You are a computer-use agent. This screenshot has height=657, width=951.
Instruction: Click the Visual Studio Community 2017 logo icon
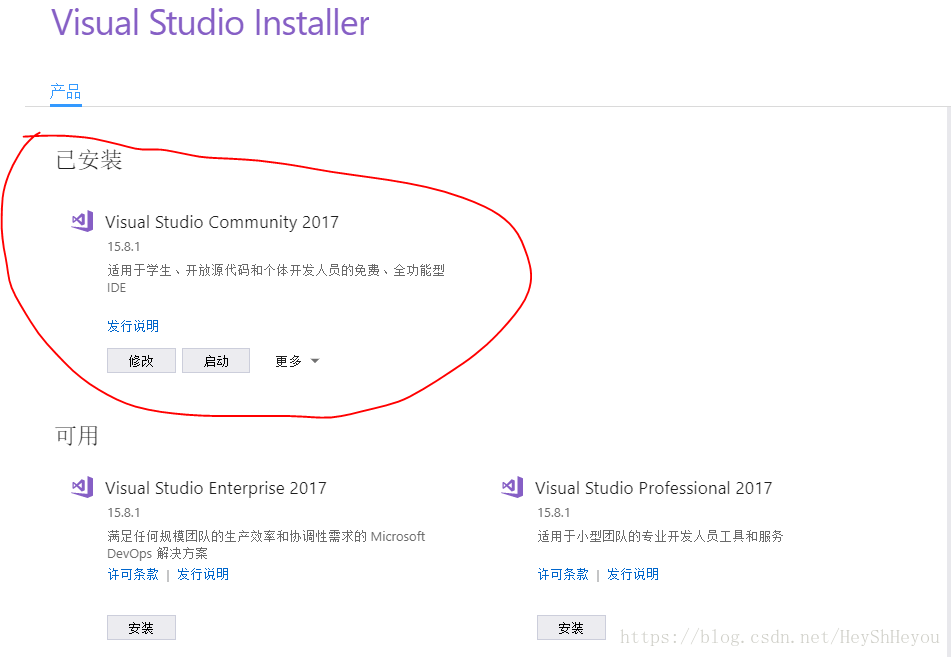(82, 221)
